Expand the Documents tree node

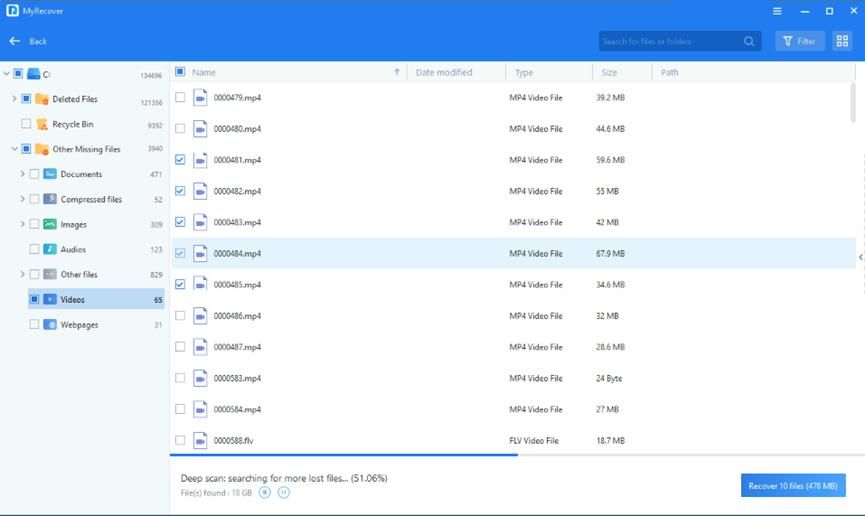22,174
